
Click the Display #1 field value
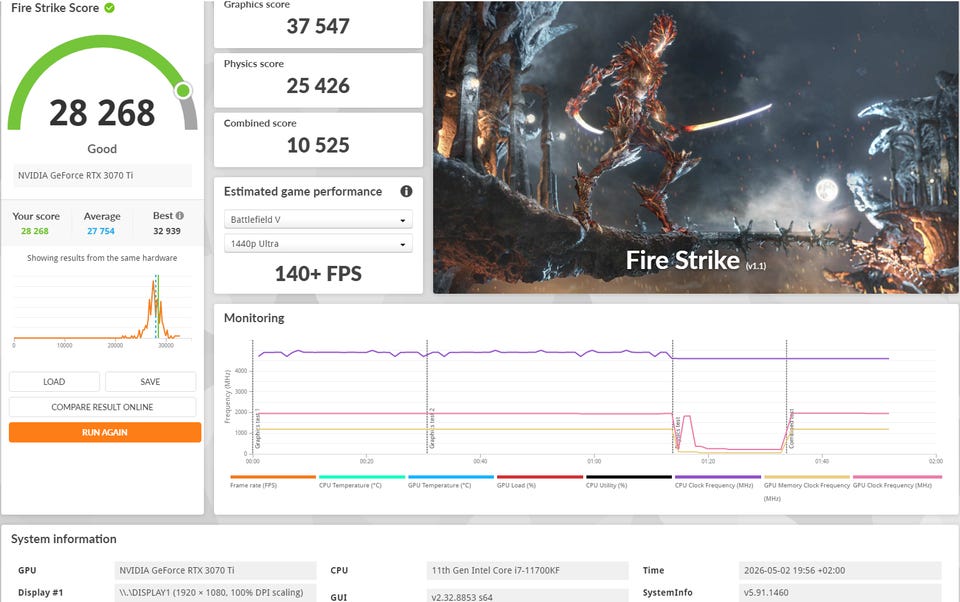pos(216,592)
